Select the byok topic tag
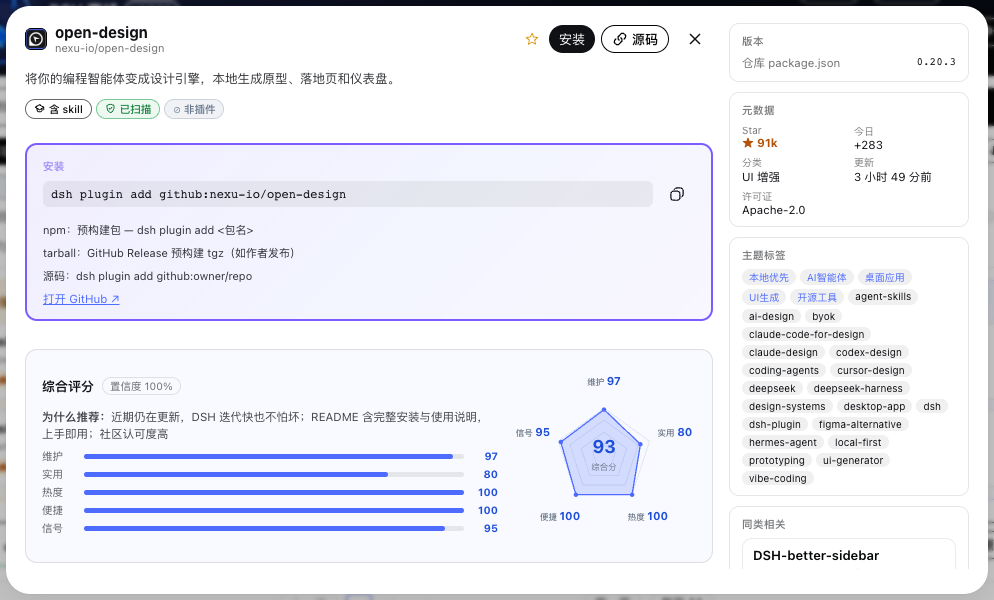The image size is (994, 600). (x=823, y=316)
